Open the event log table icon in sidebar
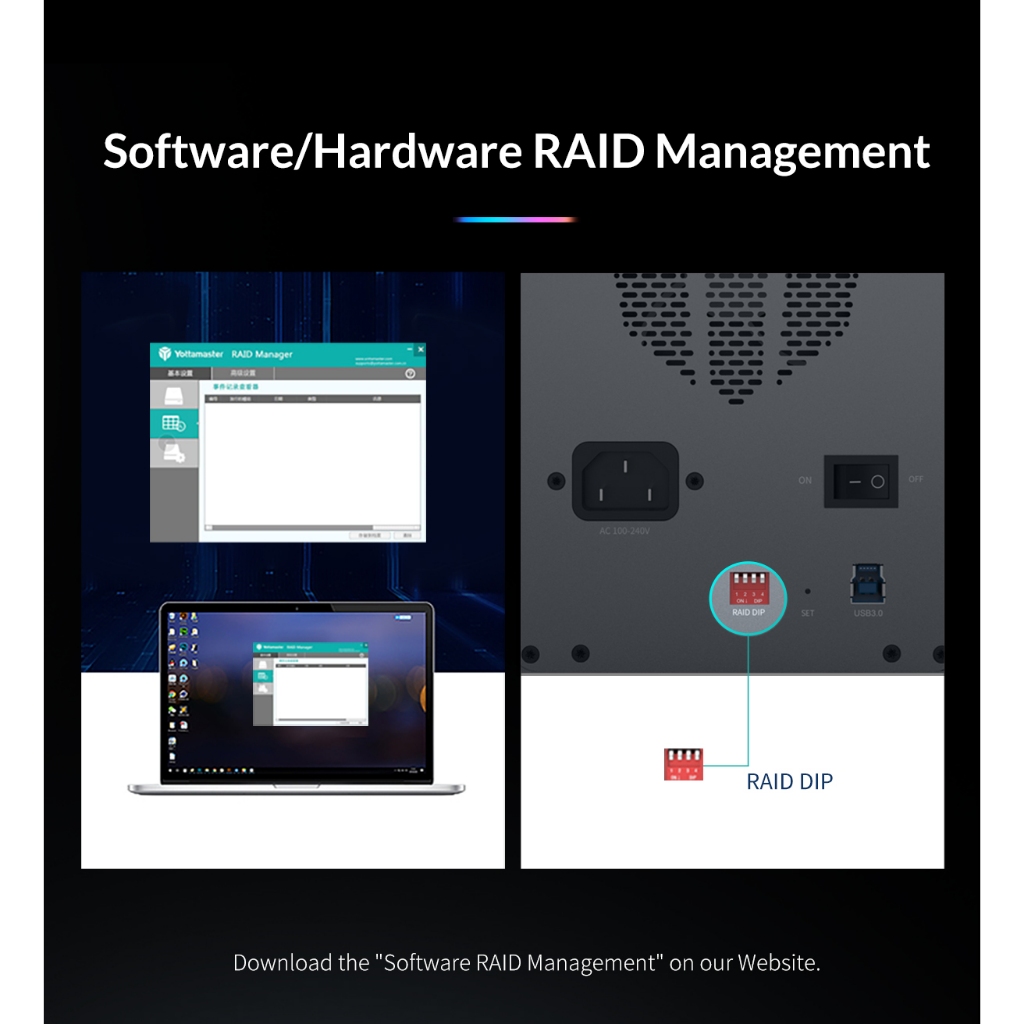The height and width of the screenshot is (1024, 1024). [x=173, y=424]
